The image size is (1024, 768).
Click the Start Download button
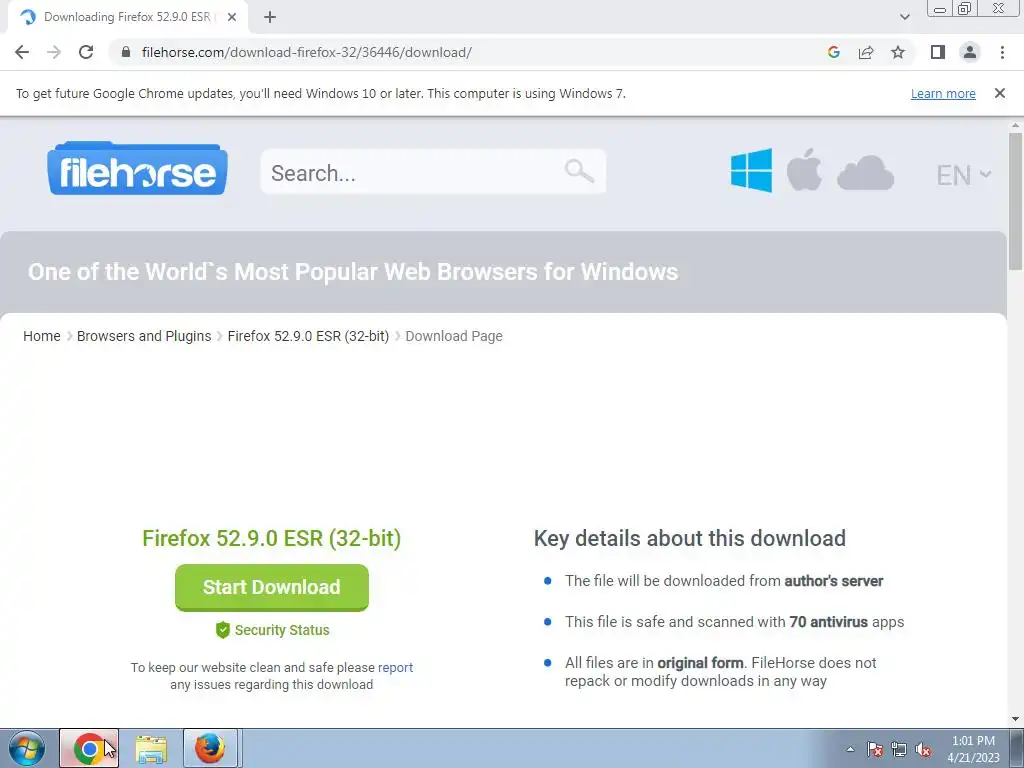(x=272, y=587)
